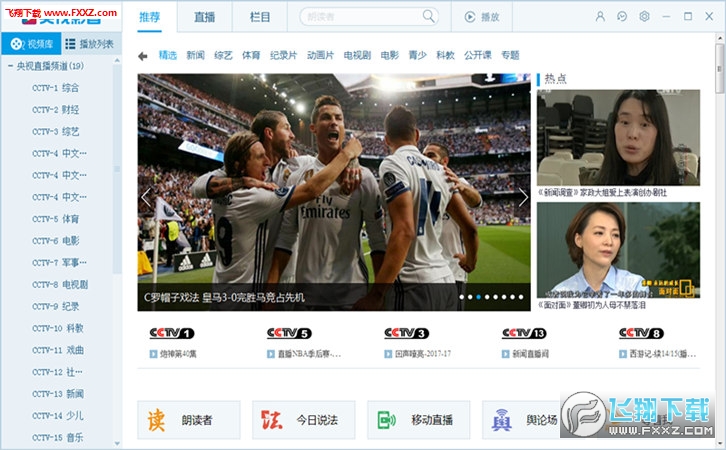Screen dimensions: 726x450
Task: Open the CCTV13 channel logo
Action: 524,333
